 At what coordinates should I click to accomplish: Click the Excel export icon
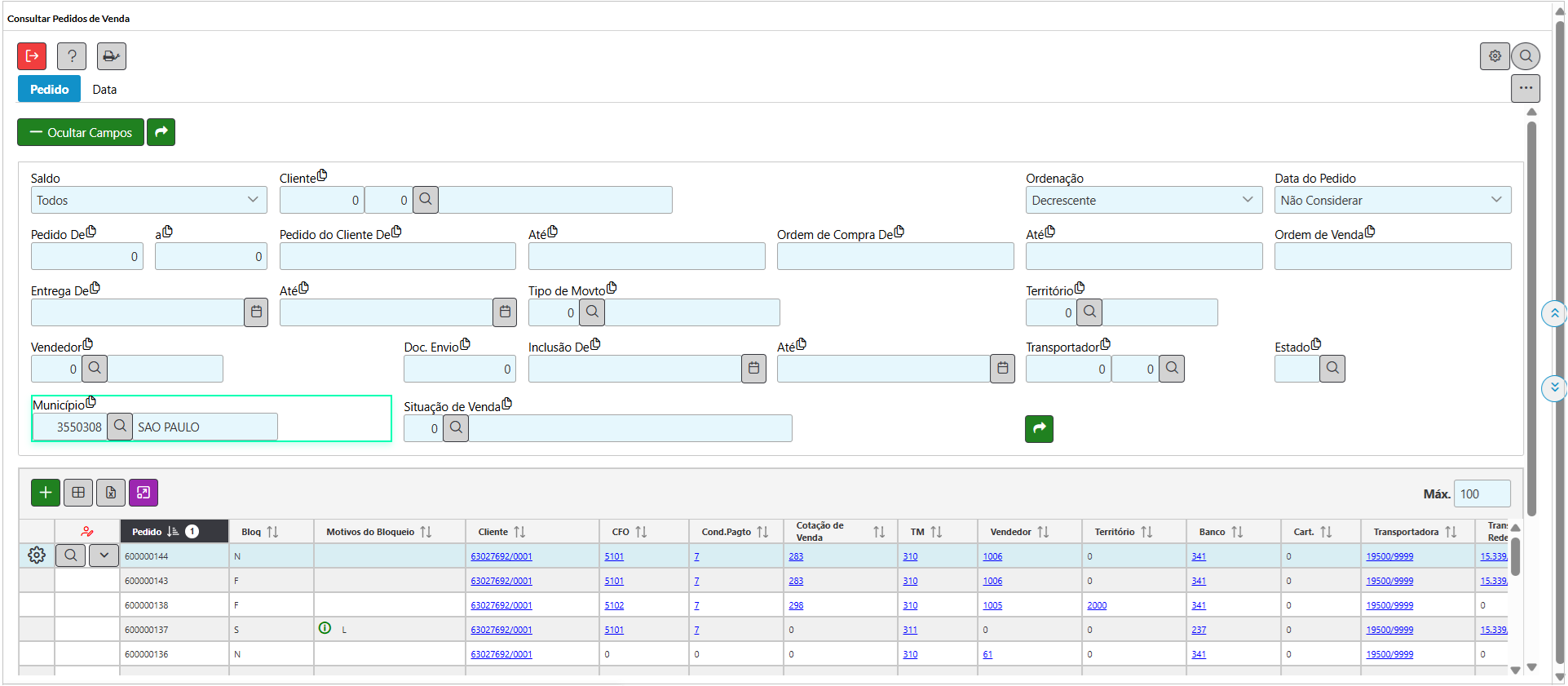click(x=111, y=493)
